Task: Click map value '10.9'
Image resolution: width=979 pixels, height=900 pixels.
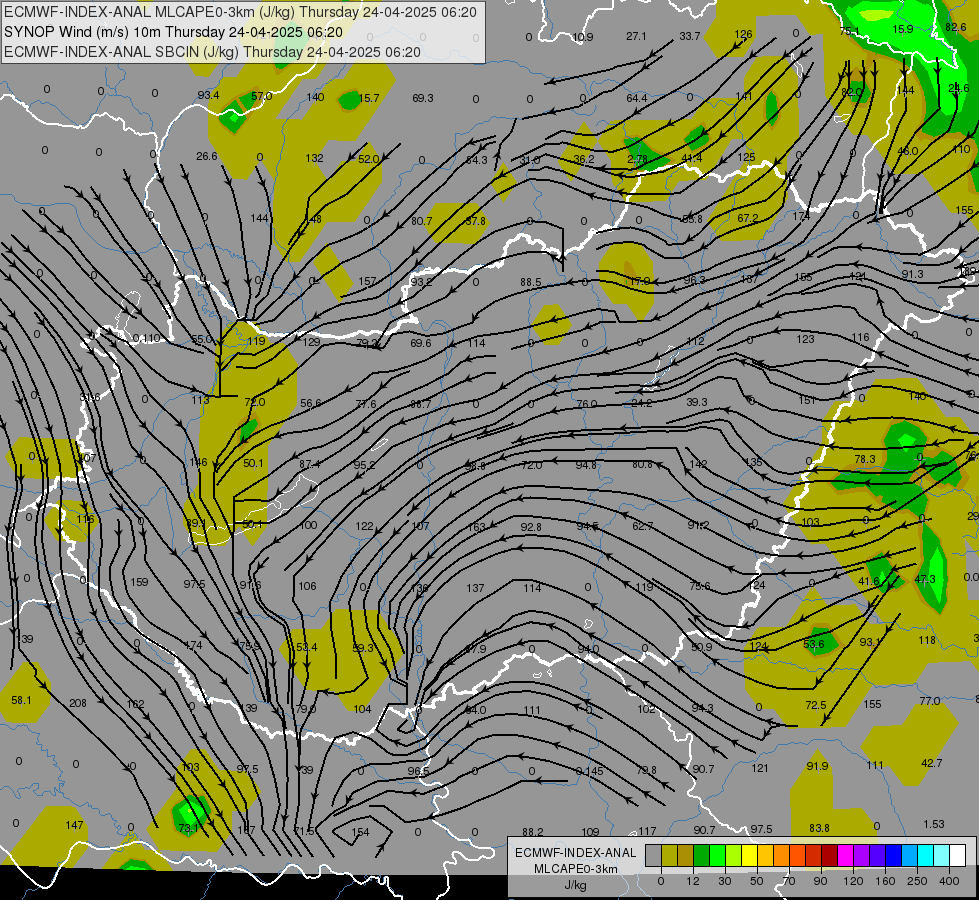Action: (x=583, y=37)
